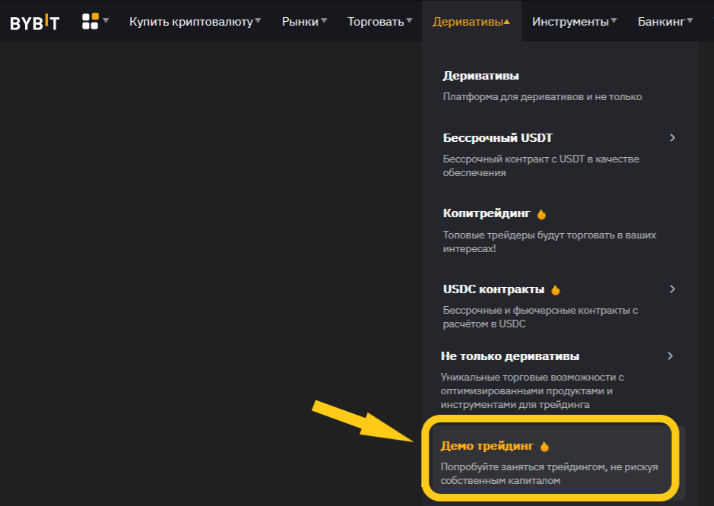Click 'Бессрочный контракт с USDT' description
This screenshot has width=714, height=506.
541,166
